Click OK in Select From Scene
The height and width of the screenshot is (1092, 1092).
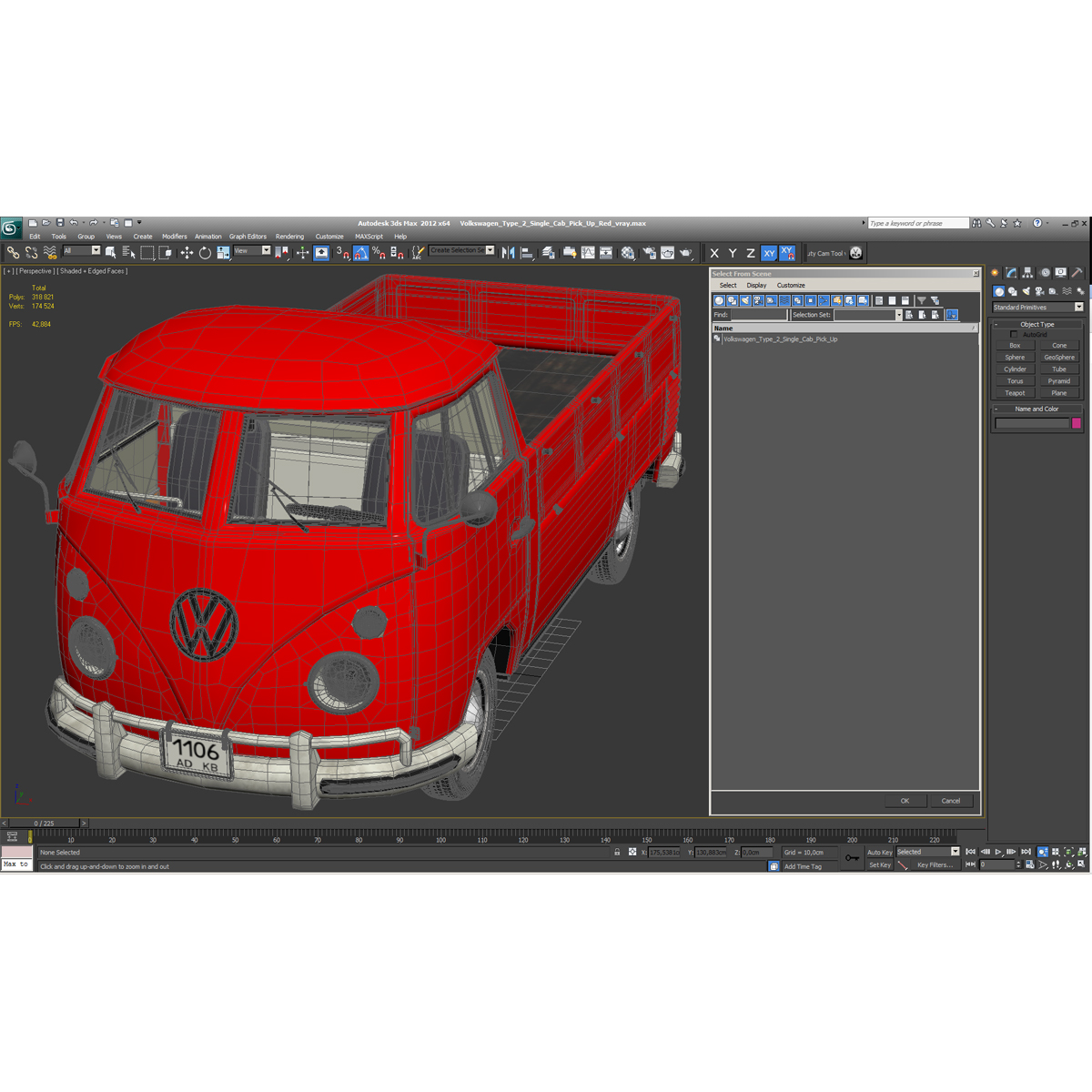tap(905, 801)
